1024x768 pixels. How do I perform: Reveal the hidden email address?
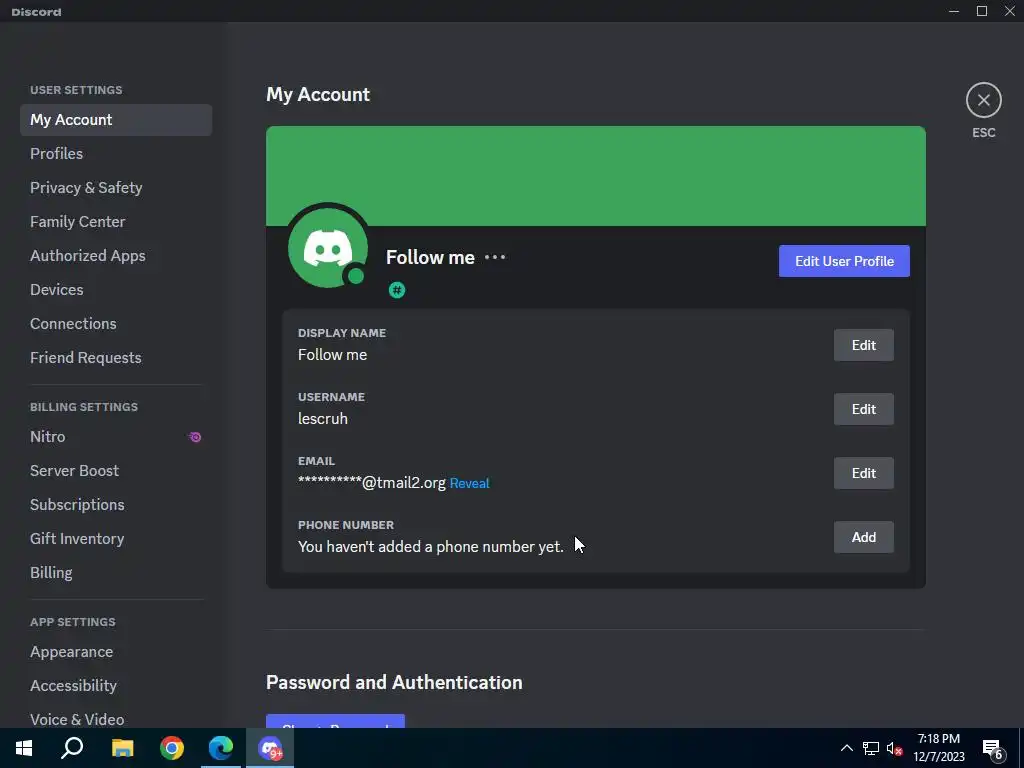tap(470, 483)
